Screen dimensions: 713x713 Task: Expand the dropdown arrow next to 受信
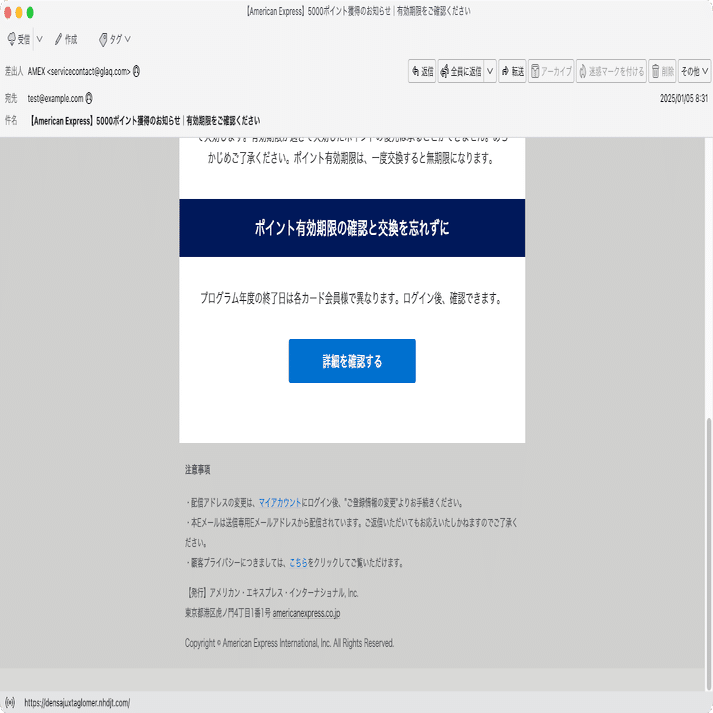[40, 39]
